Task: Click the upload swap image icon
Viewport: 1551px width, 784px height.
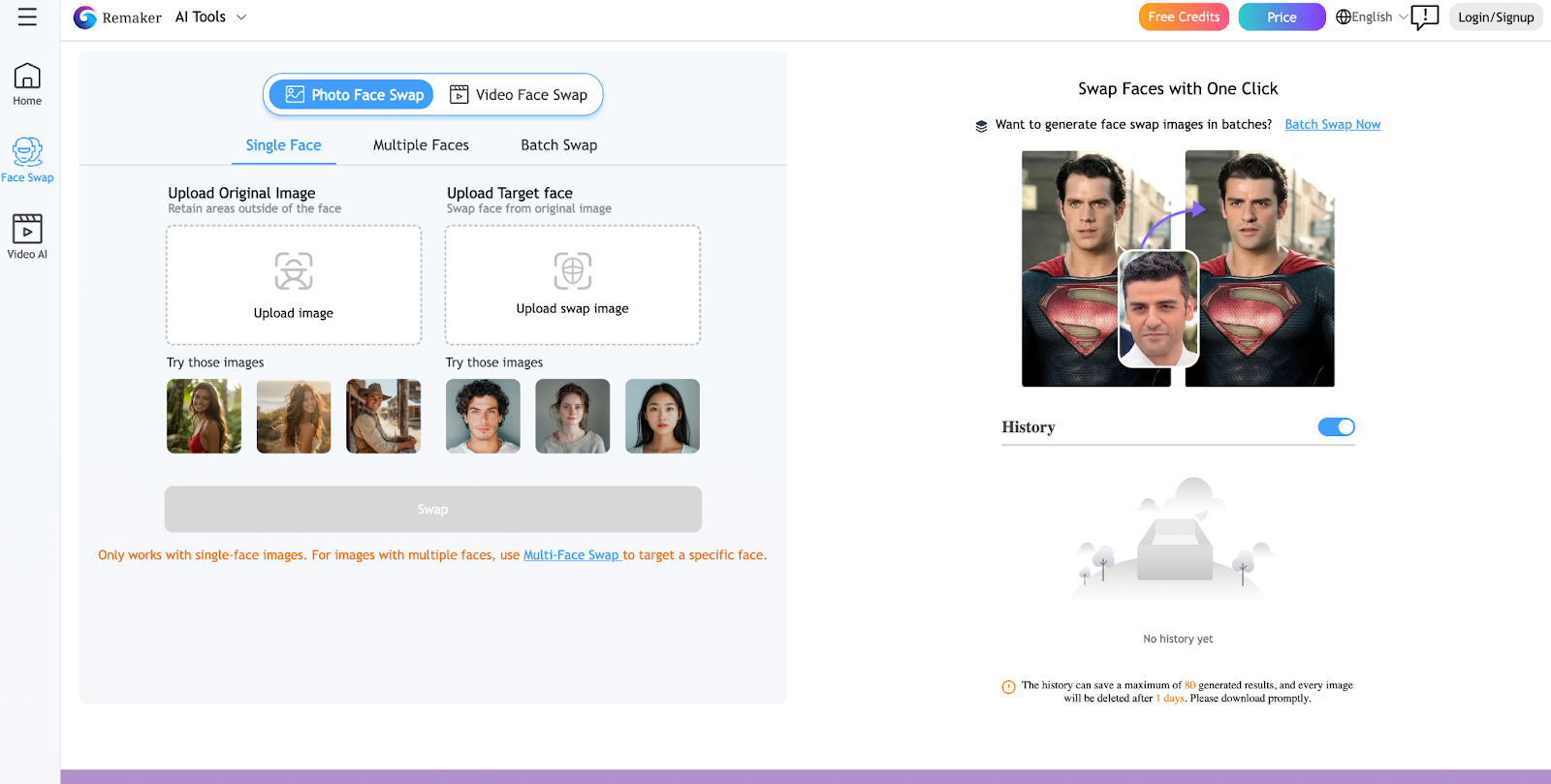Action: (x=573, y=271)
